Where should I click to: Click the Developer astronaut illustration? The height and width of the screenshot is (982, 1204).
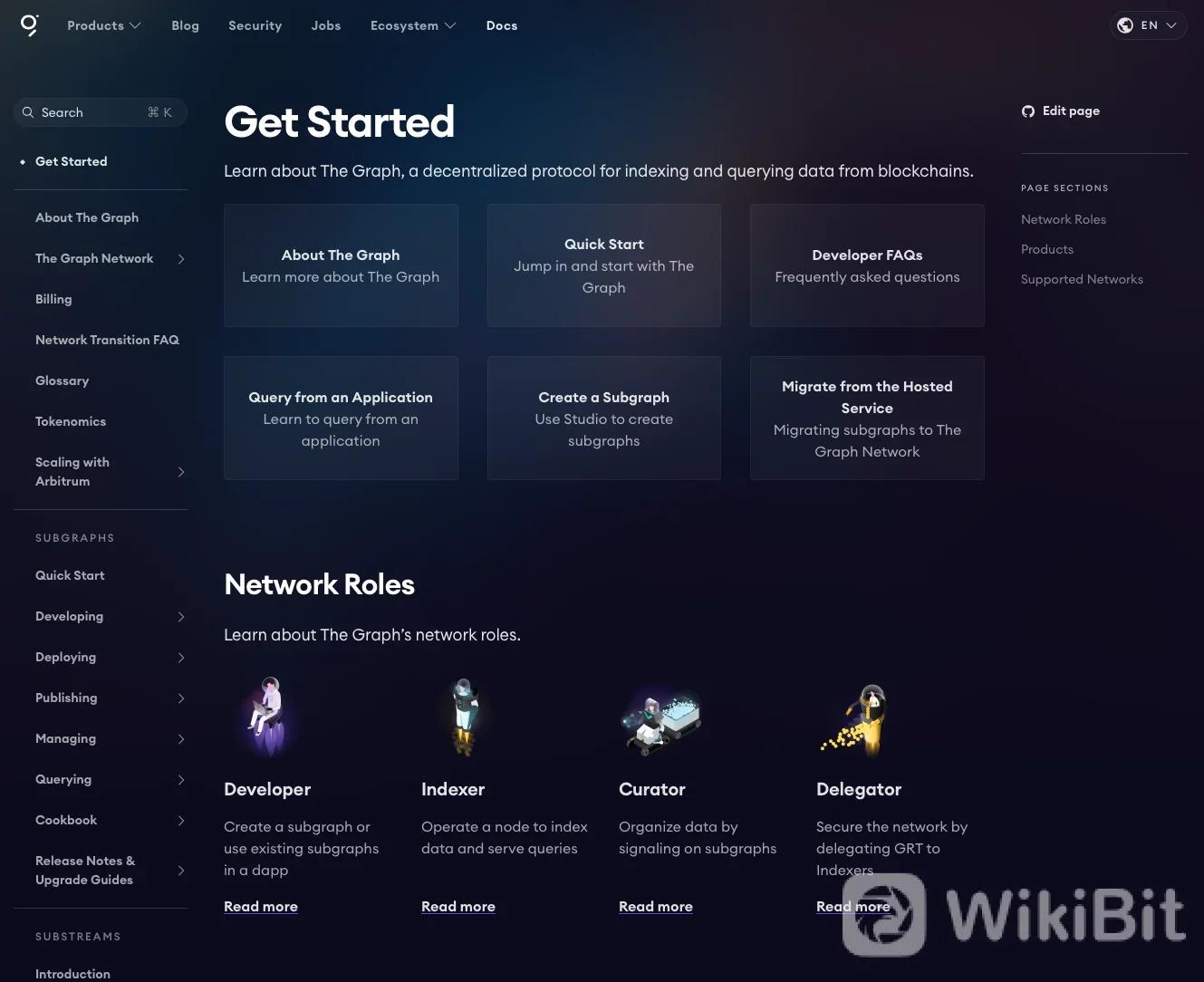(x=268, y=717)
